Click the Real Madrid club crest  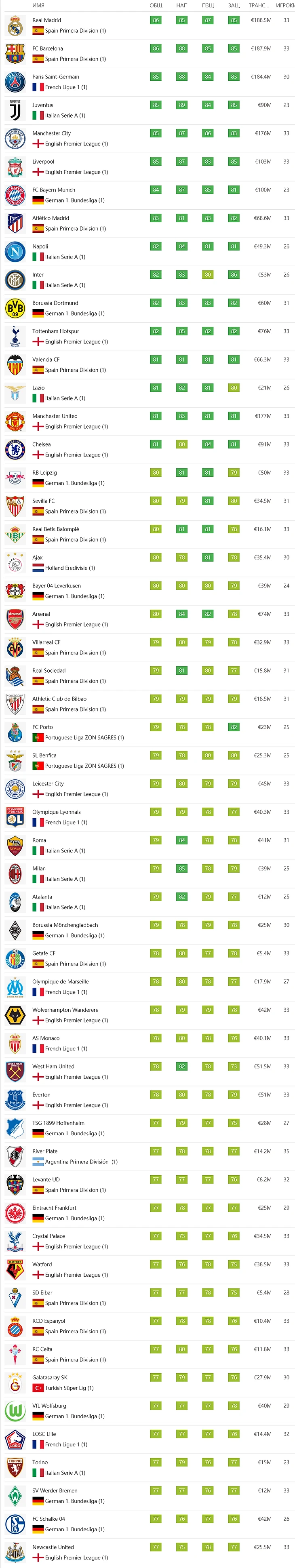pyautogui.click(x=15, y=25)
